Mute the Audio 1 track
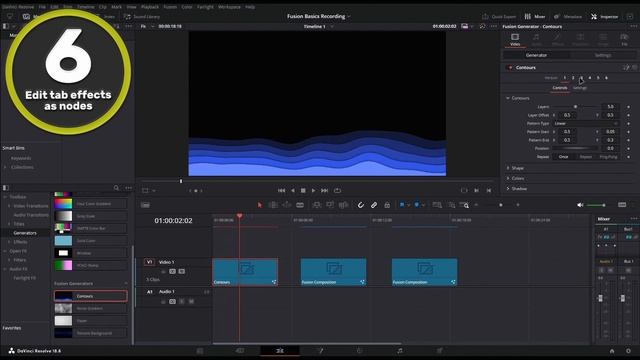 191,301
